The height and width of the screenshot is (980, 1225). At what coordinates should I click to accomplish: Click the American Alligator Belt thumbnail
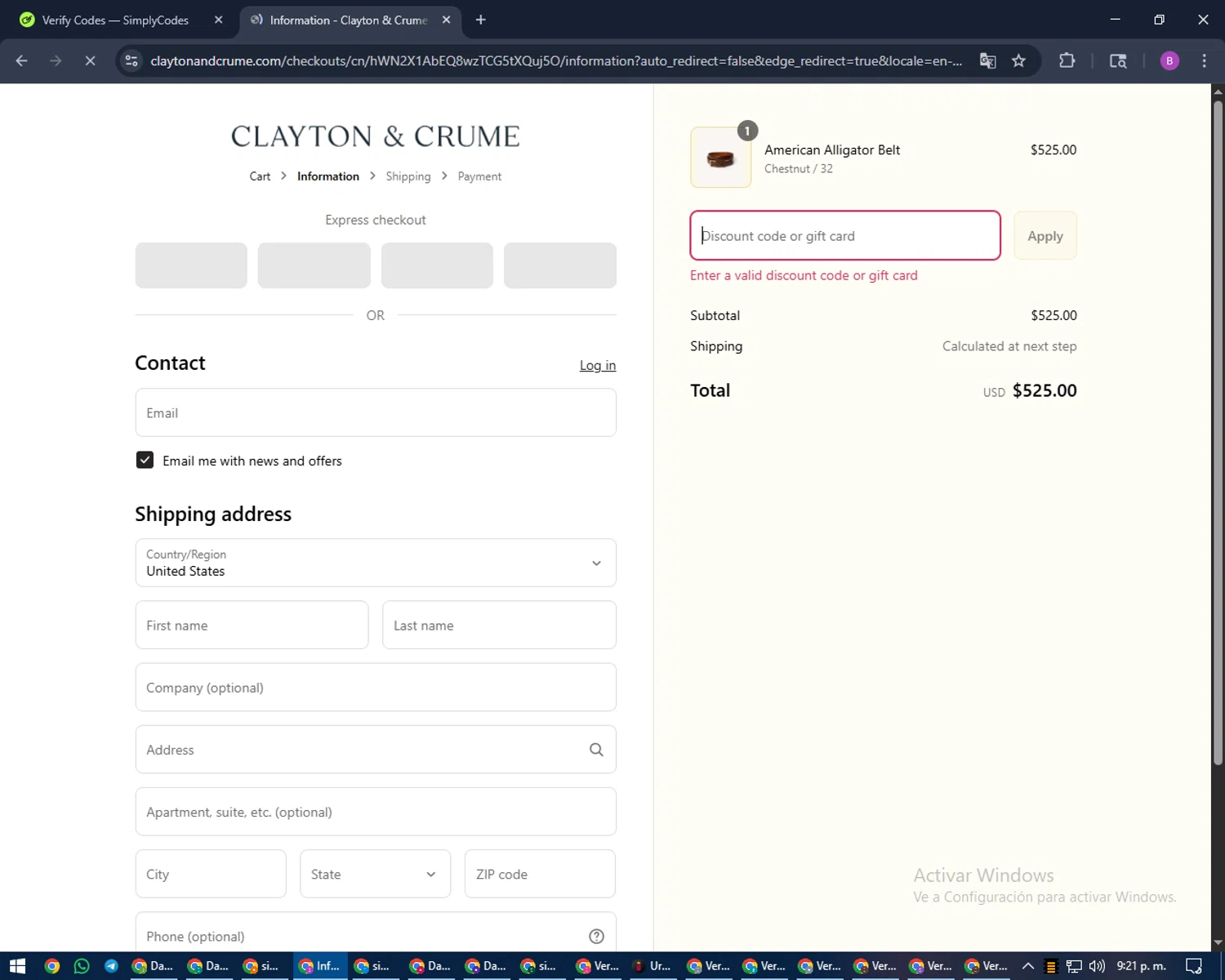[x=721, y=158]
